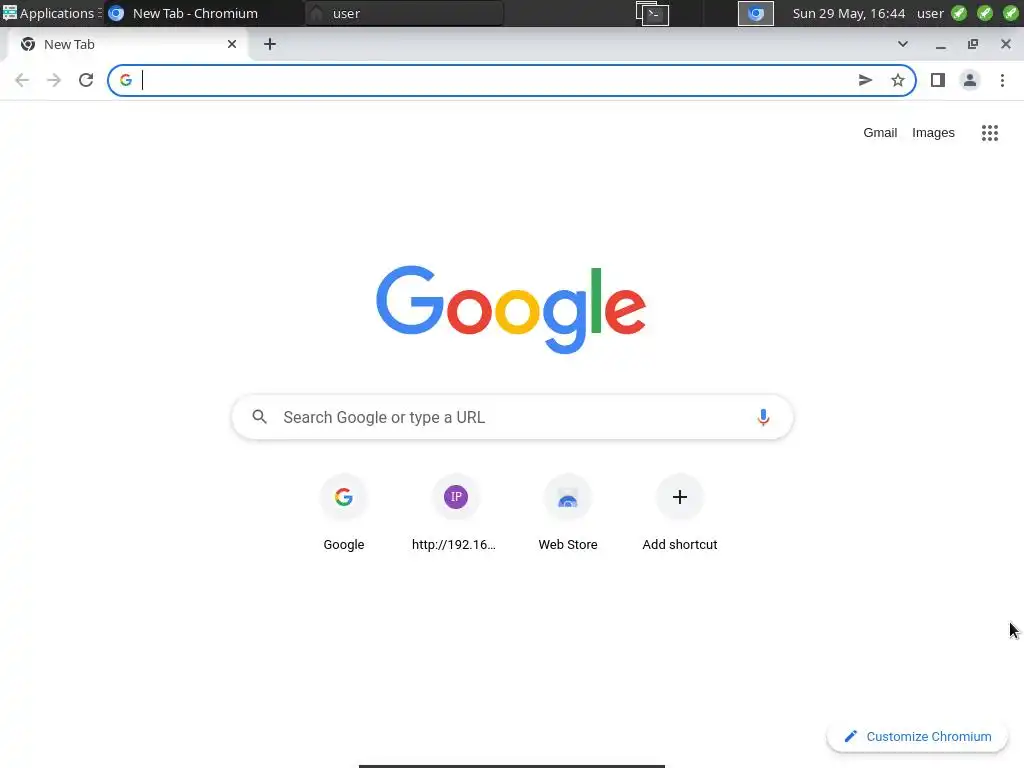Open the http://192.16... shortcut tile
Screen dimensions: 1024x768
click(x=455, y=513)
